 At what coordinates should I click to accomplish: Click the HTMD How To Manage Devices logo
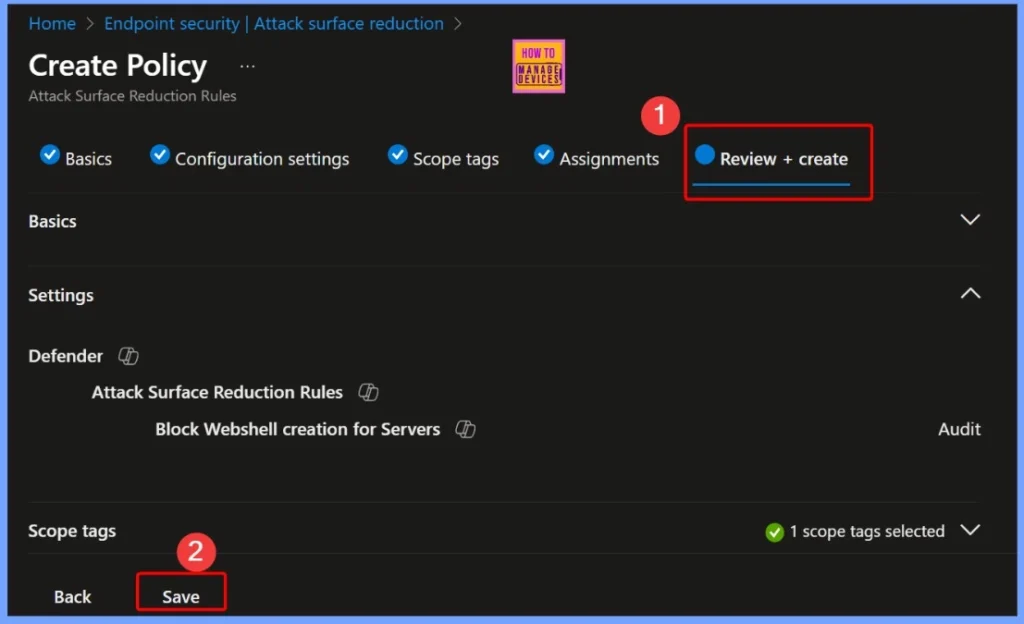click(x=538, y=66)
